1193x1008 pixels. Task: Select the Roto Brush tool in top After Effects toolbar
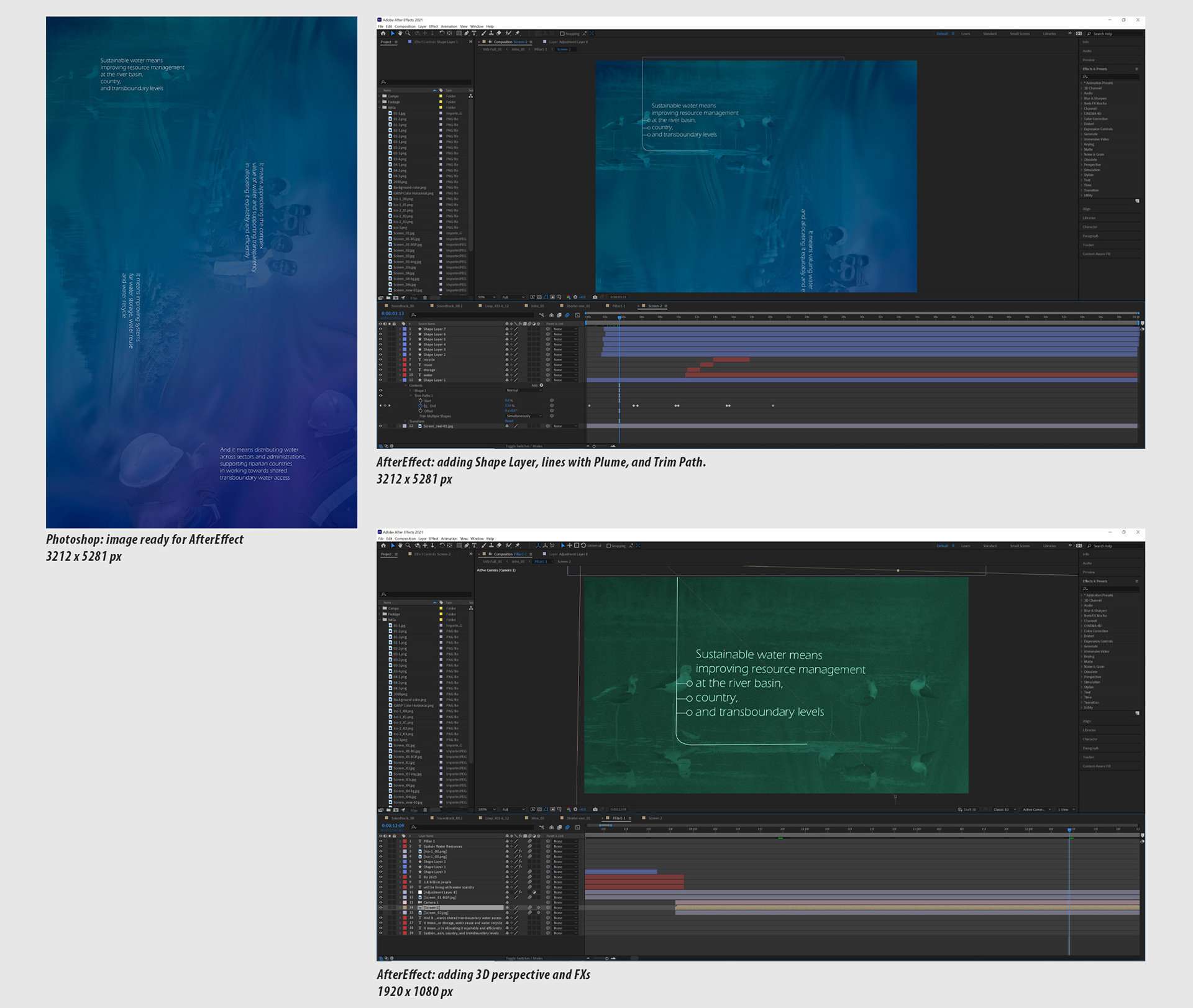pyautogui.click(x=508, y=33)
